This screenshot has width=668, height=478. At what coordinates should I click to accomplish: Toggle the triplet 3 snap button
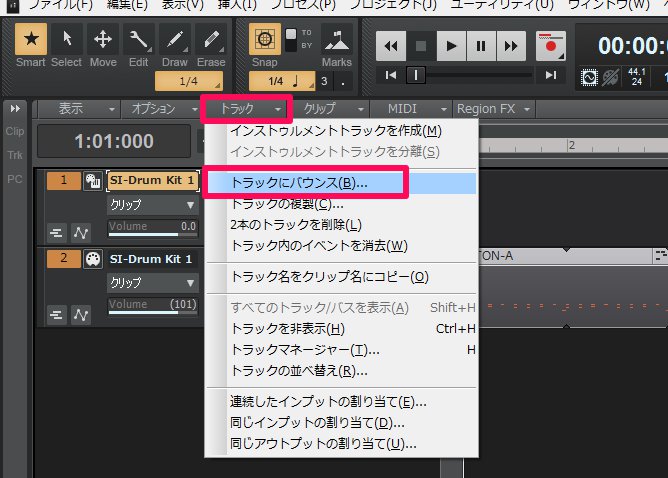tap(324, 81)
